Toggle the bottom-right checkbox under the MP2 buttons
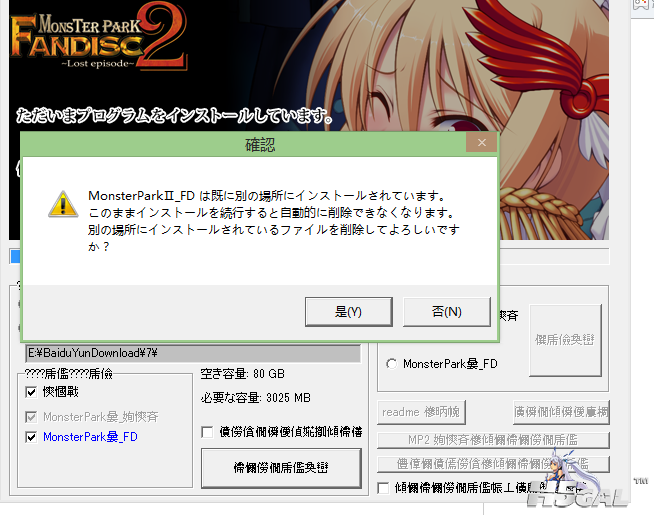This screenshot has width=654, height=515. tap(383, 488)
